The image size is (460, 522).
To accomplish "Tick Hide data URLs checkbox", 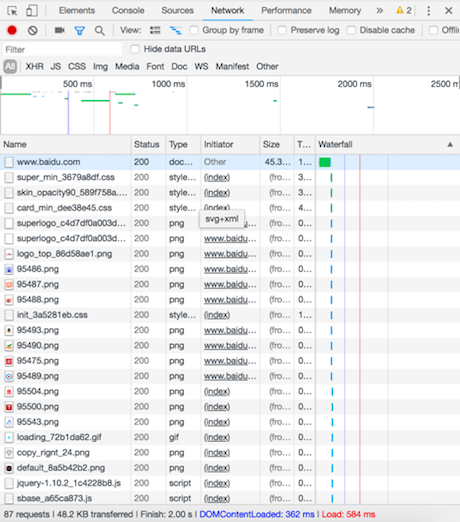I will [x=135, y=49].
